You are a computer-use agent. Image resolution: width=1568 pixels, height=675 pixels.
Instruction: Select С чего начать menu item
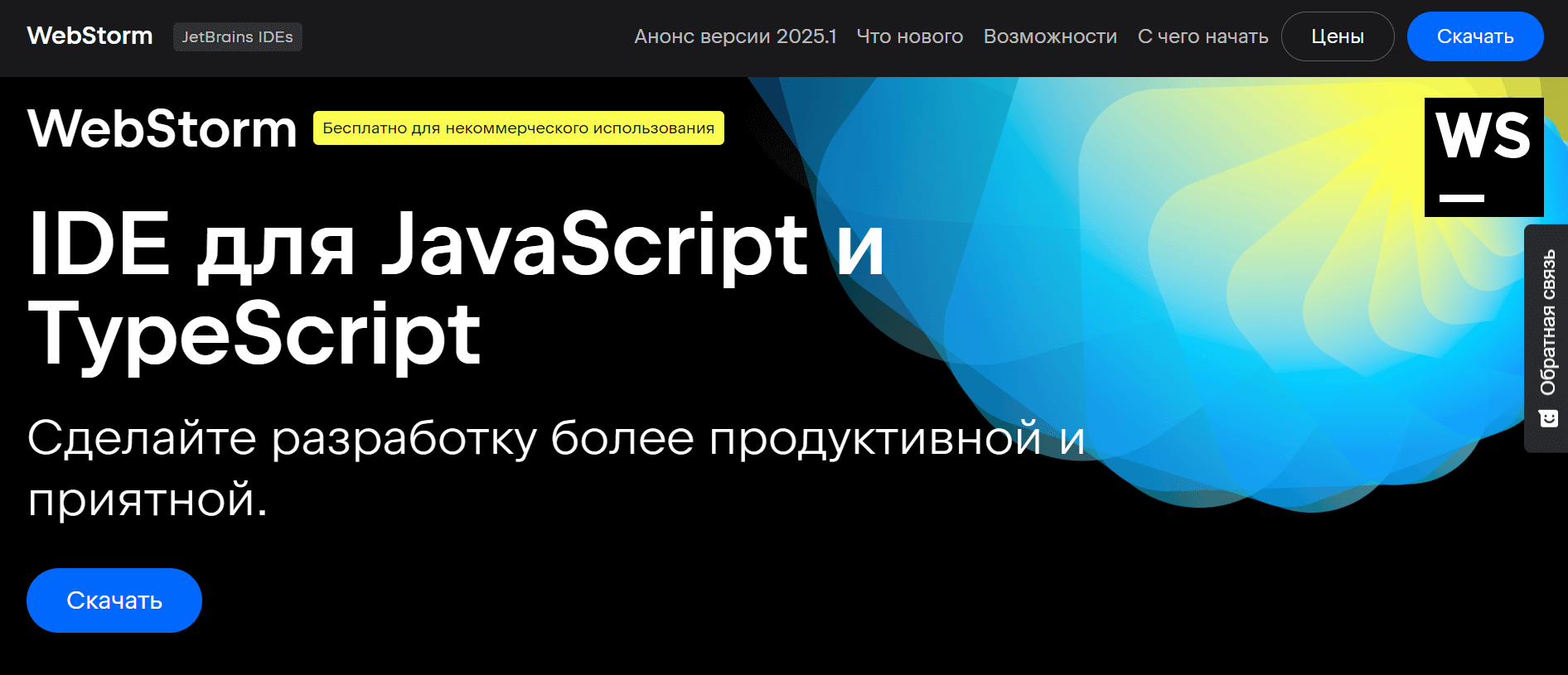pyautogui.click(x=1203, y=36)
